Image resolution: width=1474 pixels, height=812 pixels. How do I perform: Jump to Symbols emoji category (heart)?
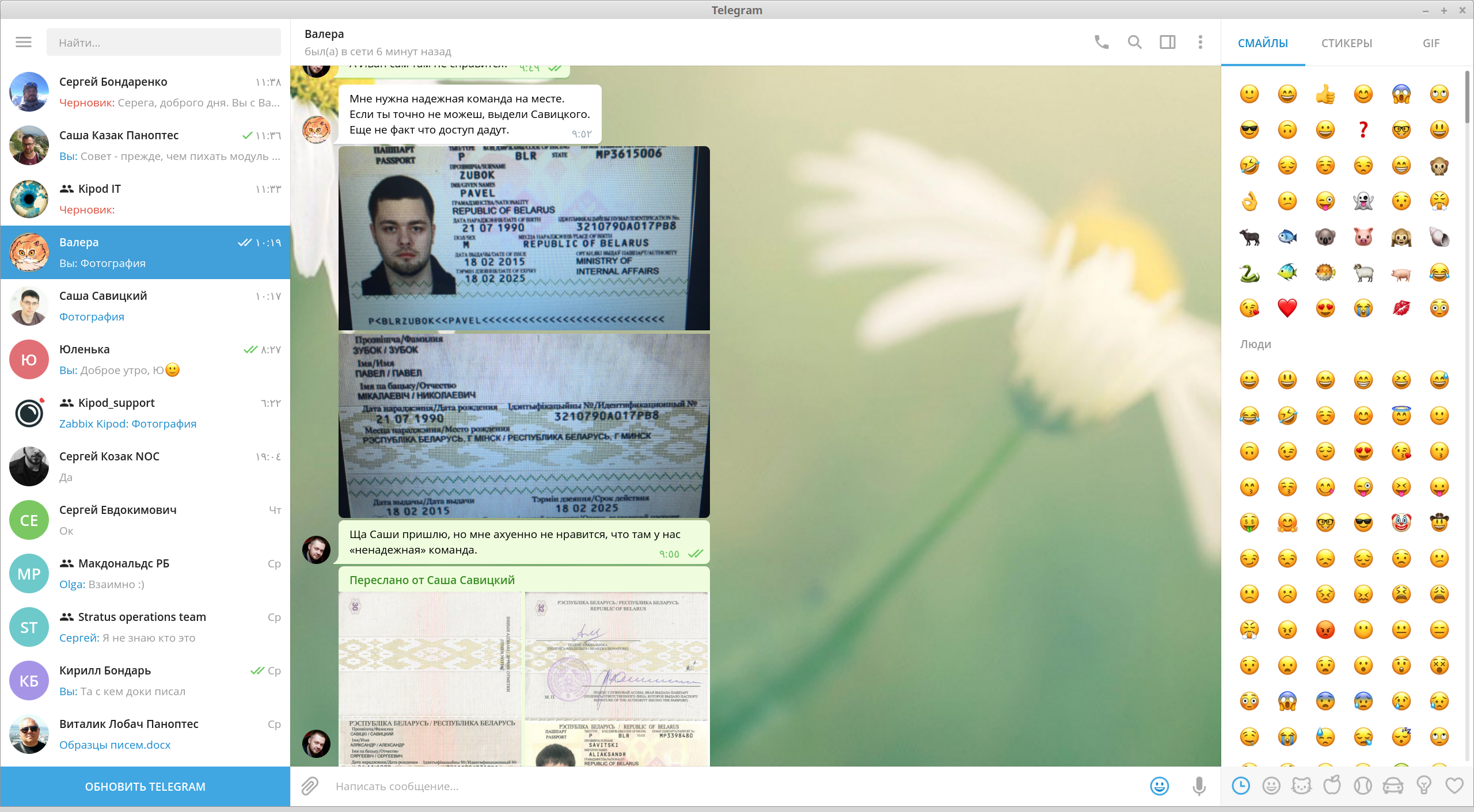(x=1454, y=786)
